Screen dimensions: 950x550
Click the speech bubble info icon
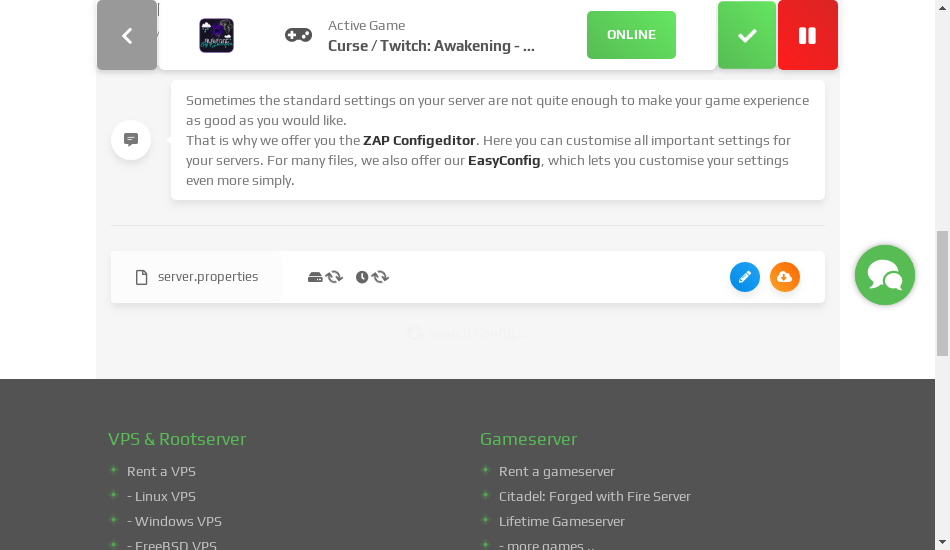(x=131, y=140)
